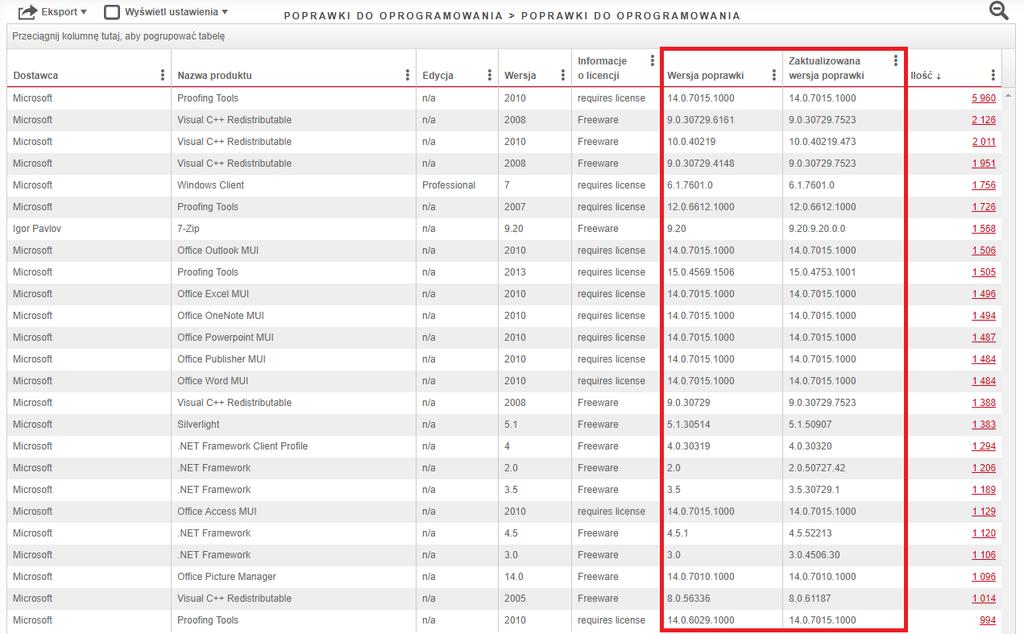Sort by Wersja poprawki header
This screenshot has width=1024, height=634.
(705, 76)
